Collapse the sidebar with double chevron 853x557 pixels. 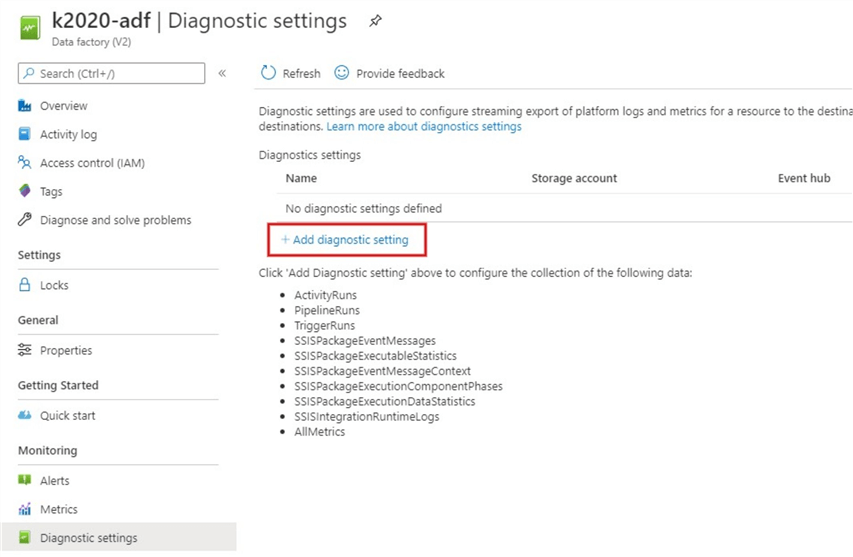click(x=222, y=73)
